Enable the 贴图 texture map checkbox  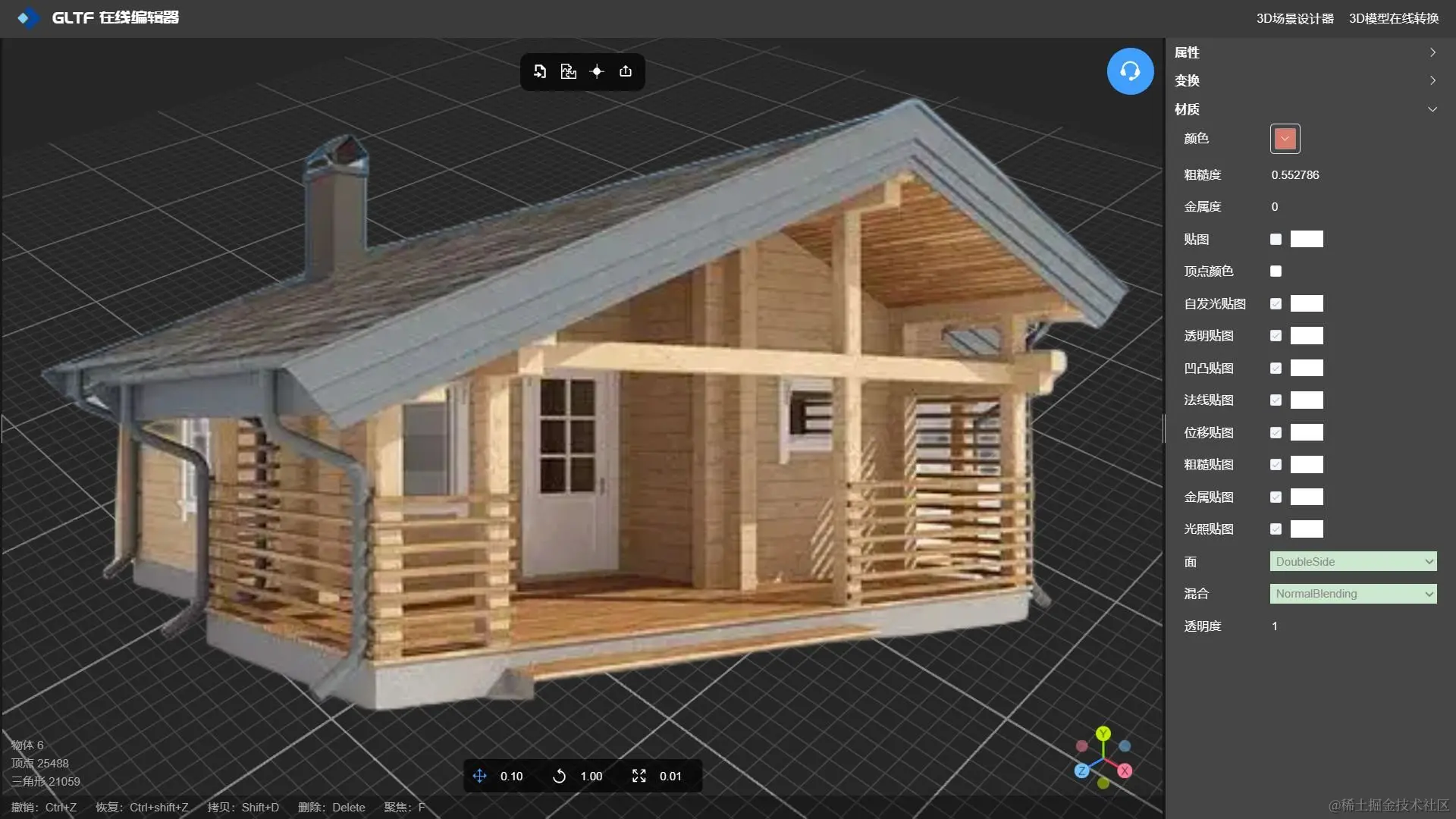coord(1276,239)
